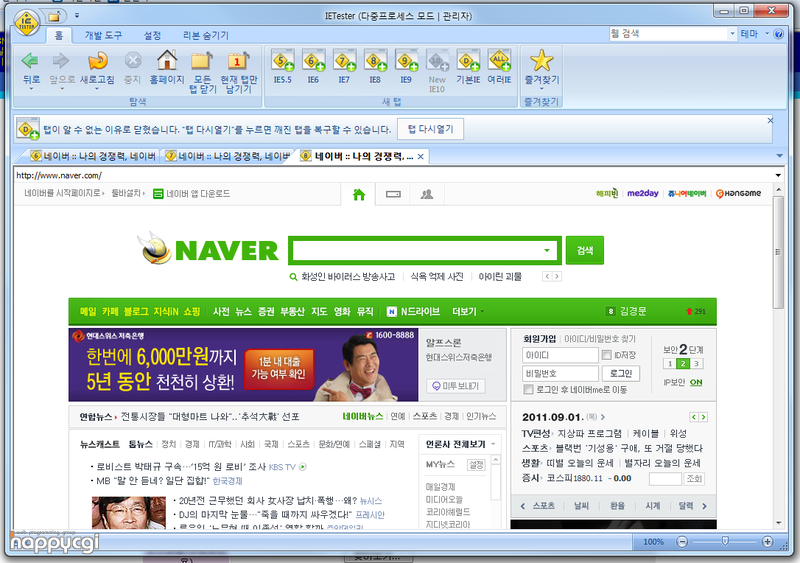Expand the 언론사 전체보기 dropdown

(x=493, y=444)
